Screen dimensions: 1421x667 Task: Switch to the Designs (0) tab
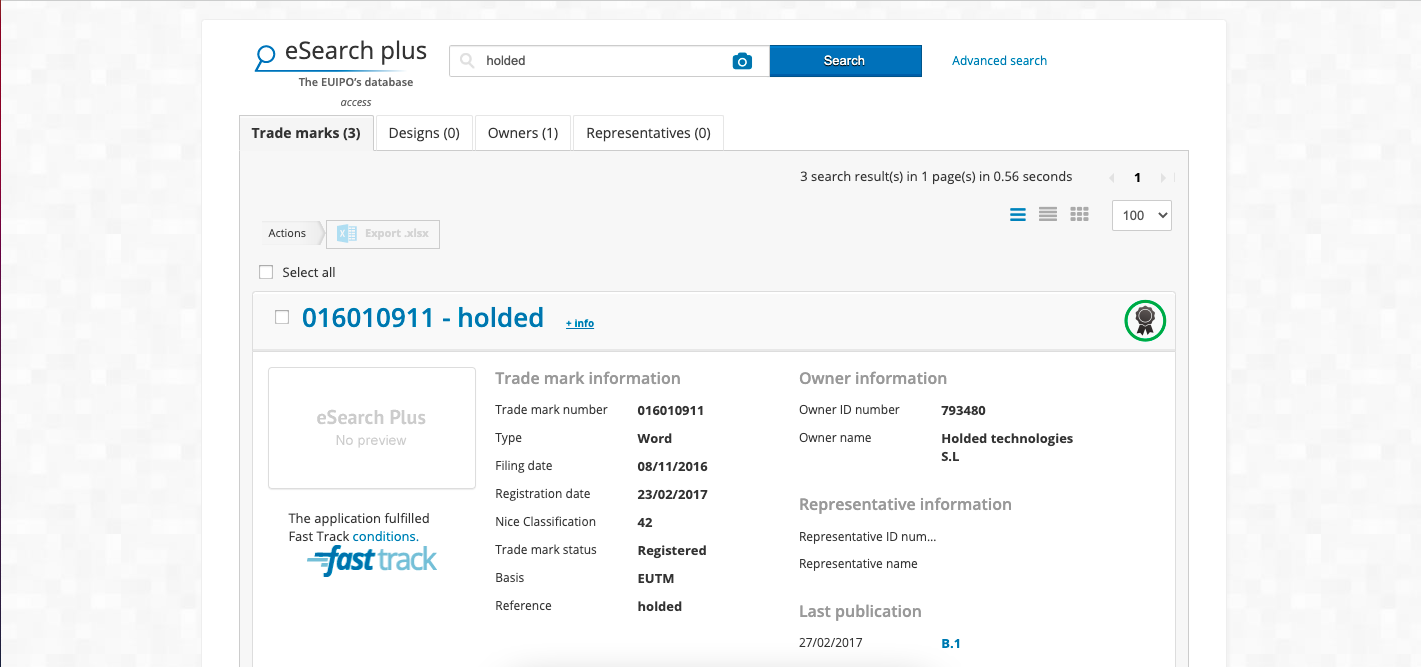(423, 132)
